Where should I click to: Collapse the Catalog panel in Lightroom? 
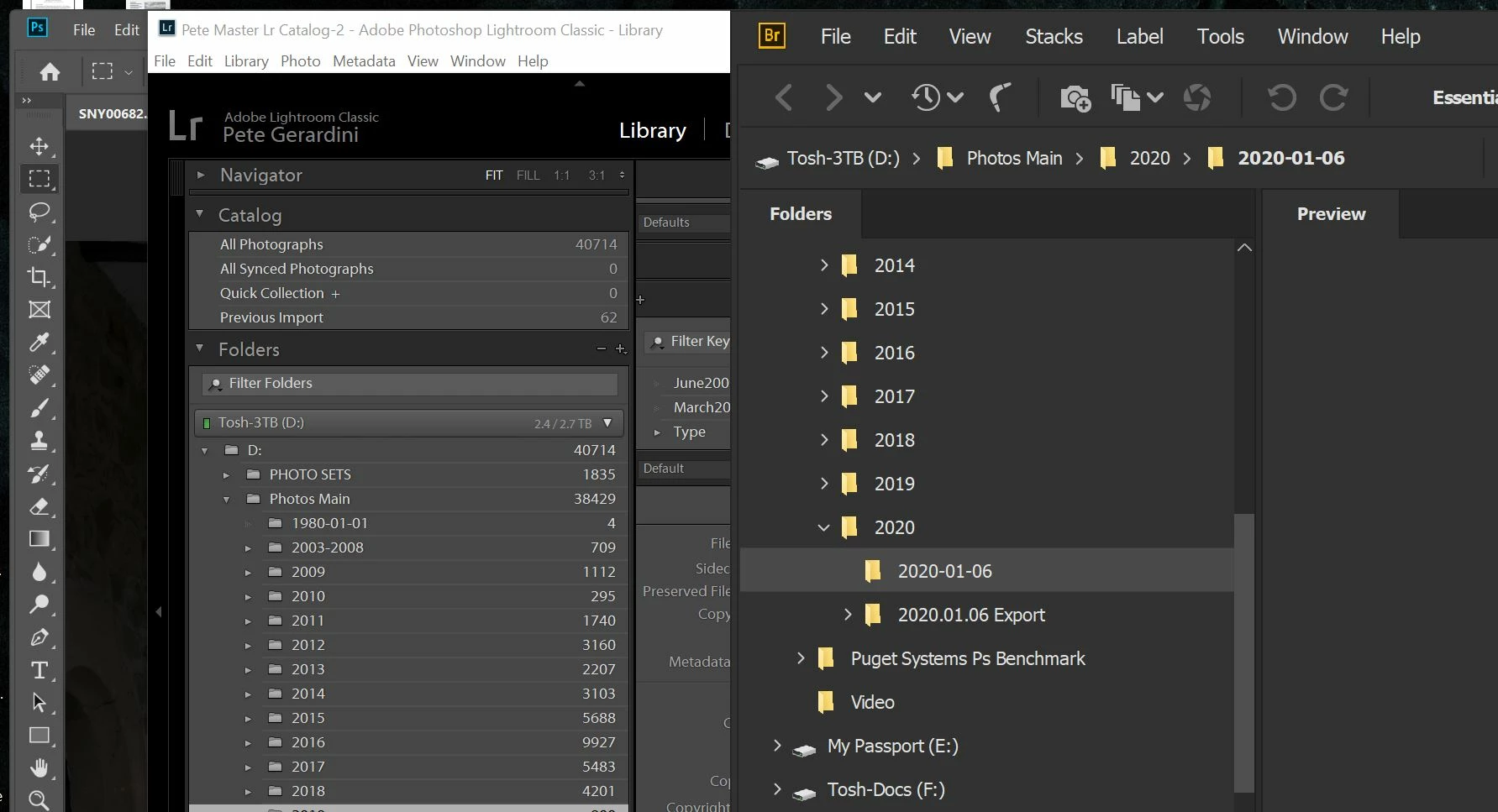[x=200, y=214]
